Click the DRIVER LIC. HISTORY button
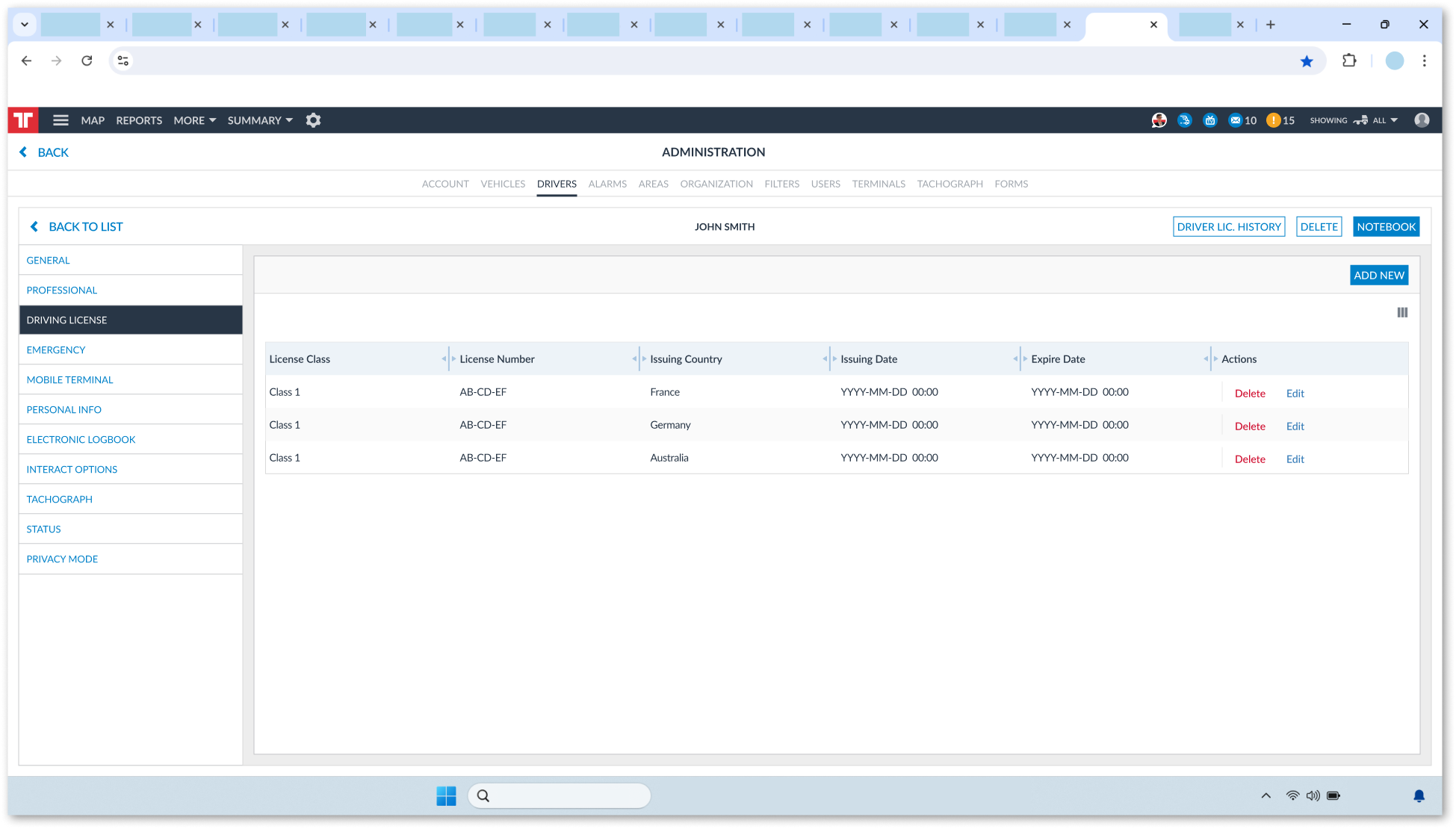The width and height of the screenshot is (1456, 829). [1228, 227]
